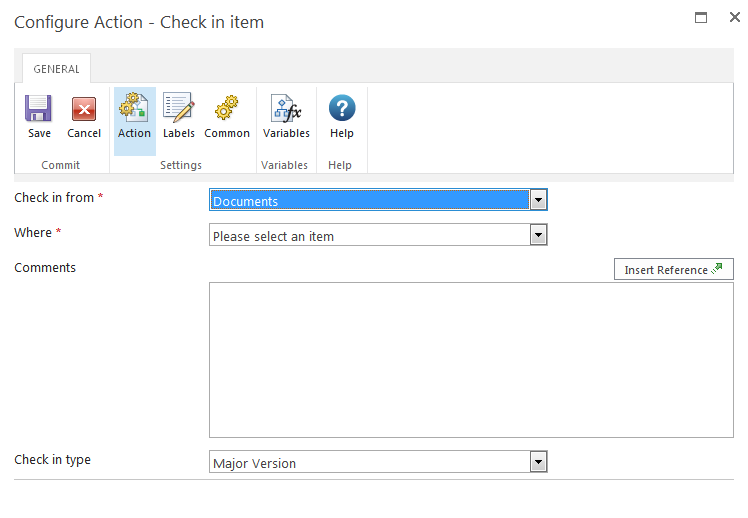Open the Common settings gears icon
This screenshot has height=518, width=748.
227,109
